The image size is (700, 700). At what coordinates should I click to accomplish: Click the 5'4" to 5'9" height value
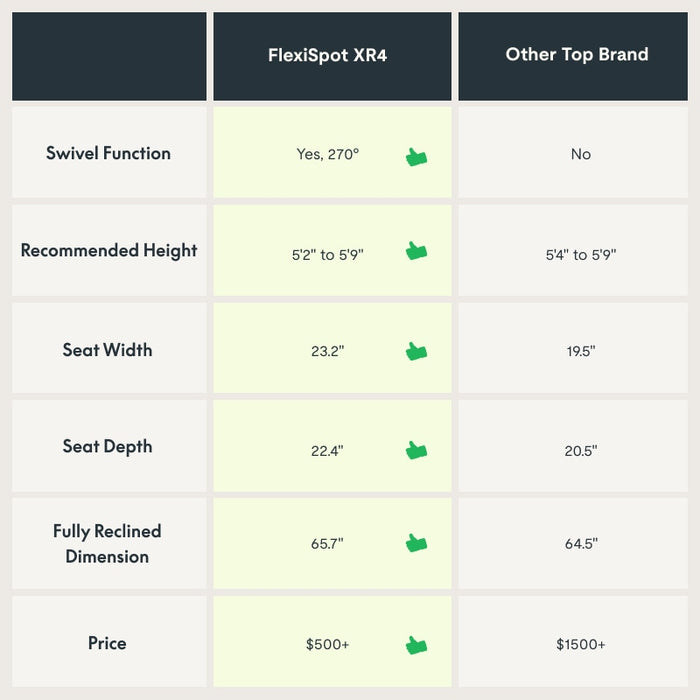581,255
